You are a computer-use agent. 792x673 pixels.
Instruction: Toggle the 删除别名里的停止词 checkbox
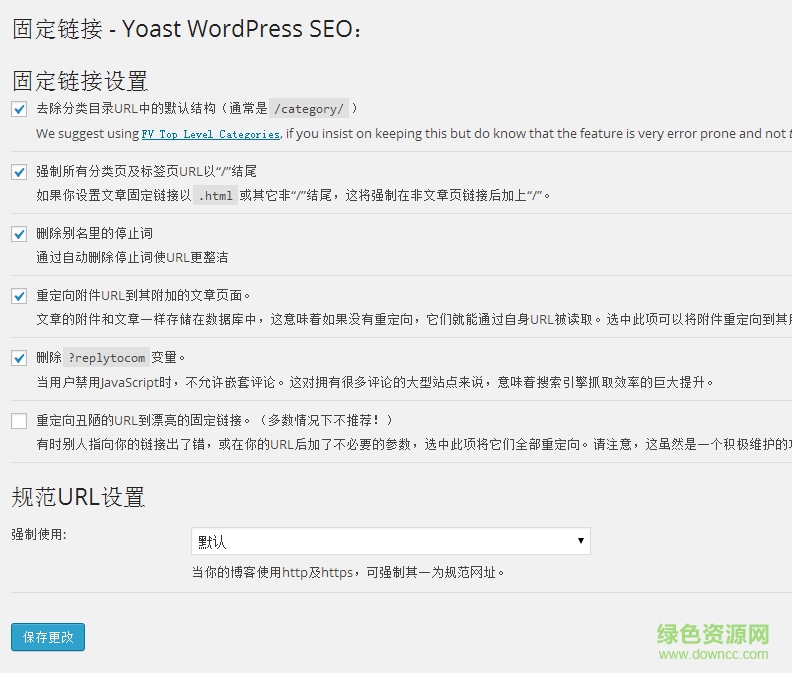[19, 234]
